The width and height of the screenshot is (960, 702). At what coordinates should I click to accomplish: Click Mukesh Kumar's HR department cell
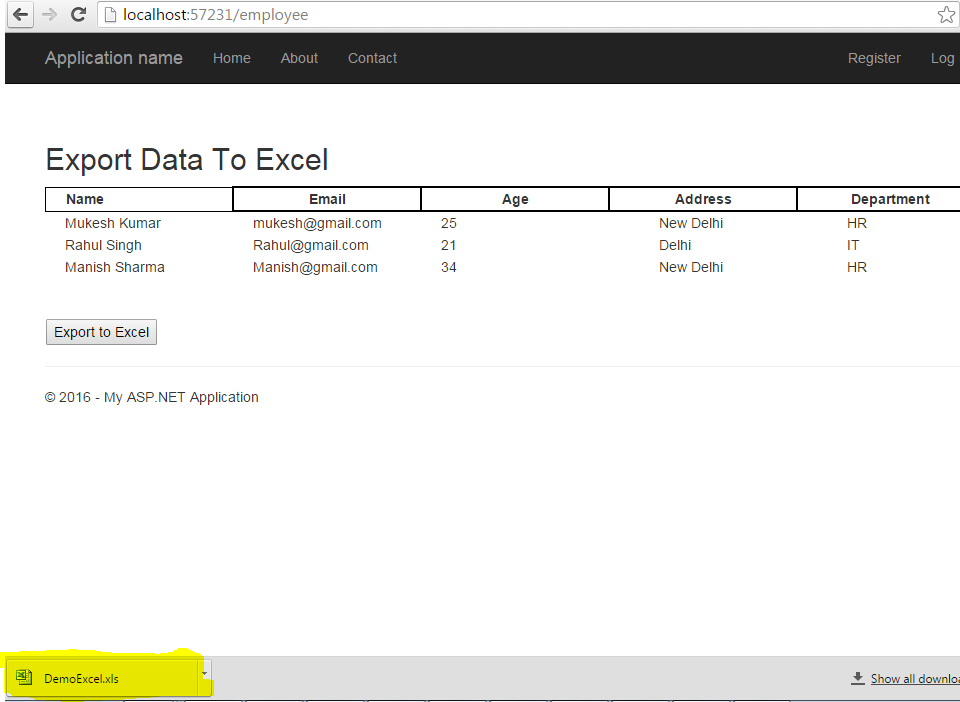coord(857,223)
